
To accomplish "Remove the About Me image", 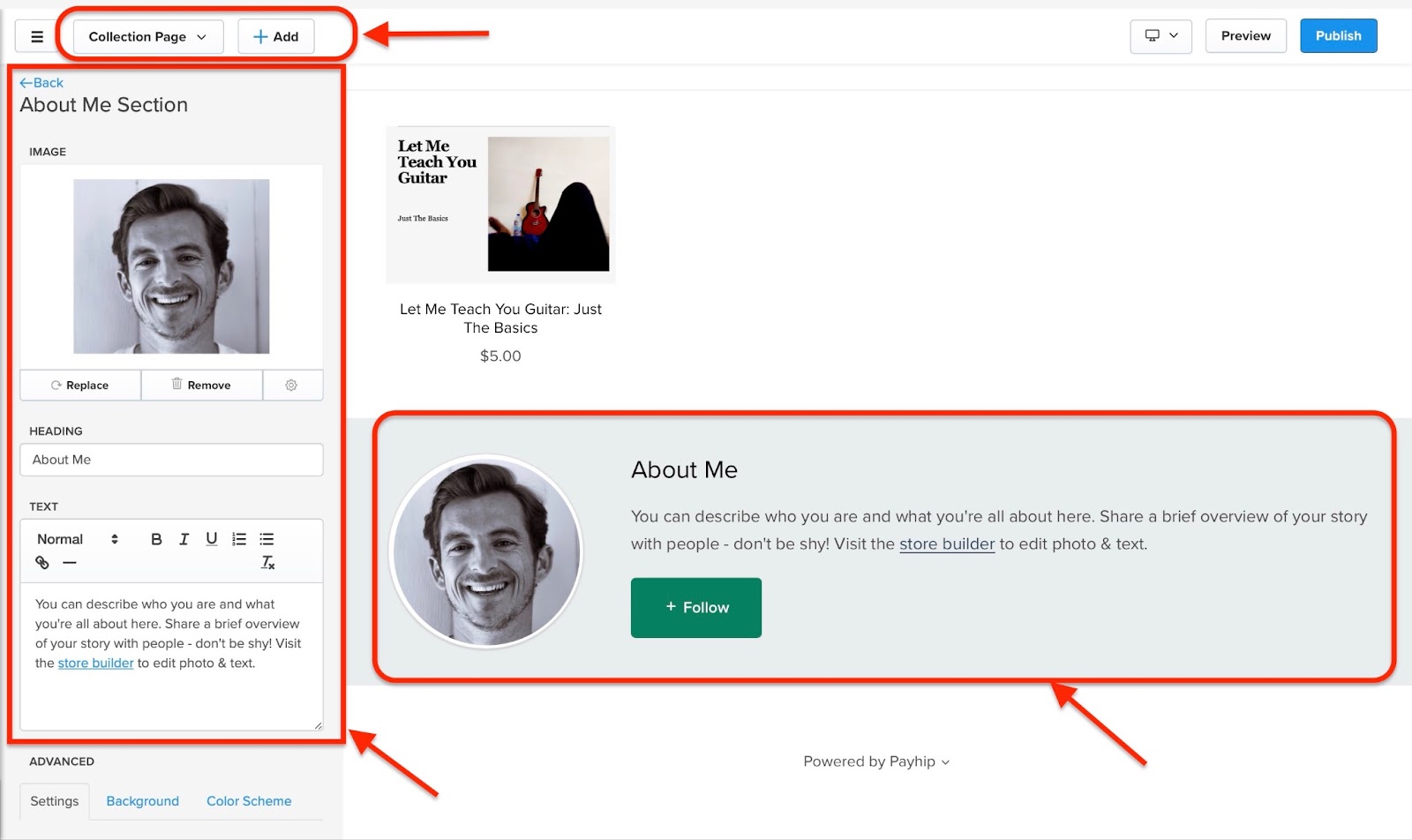I will 201,385.
